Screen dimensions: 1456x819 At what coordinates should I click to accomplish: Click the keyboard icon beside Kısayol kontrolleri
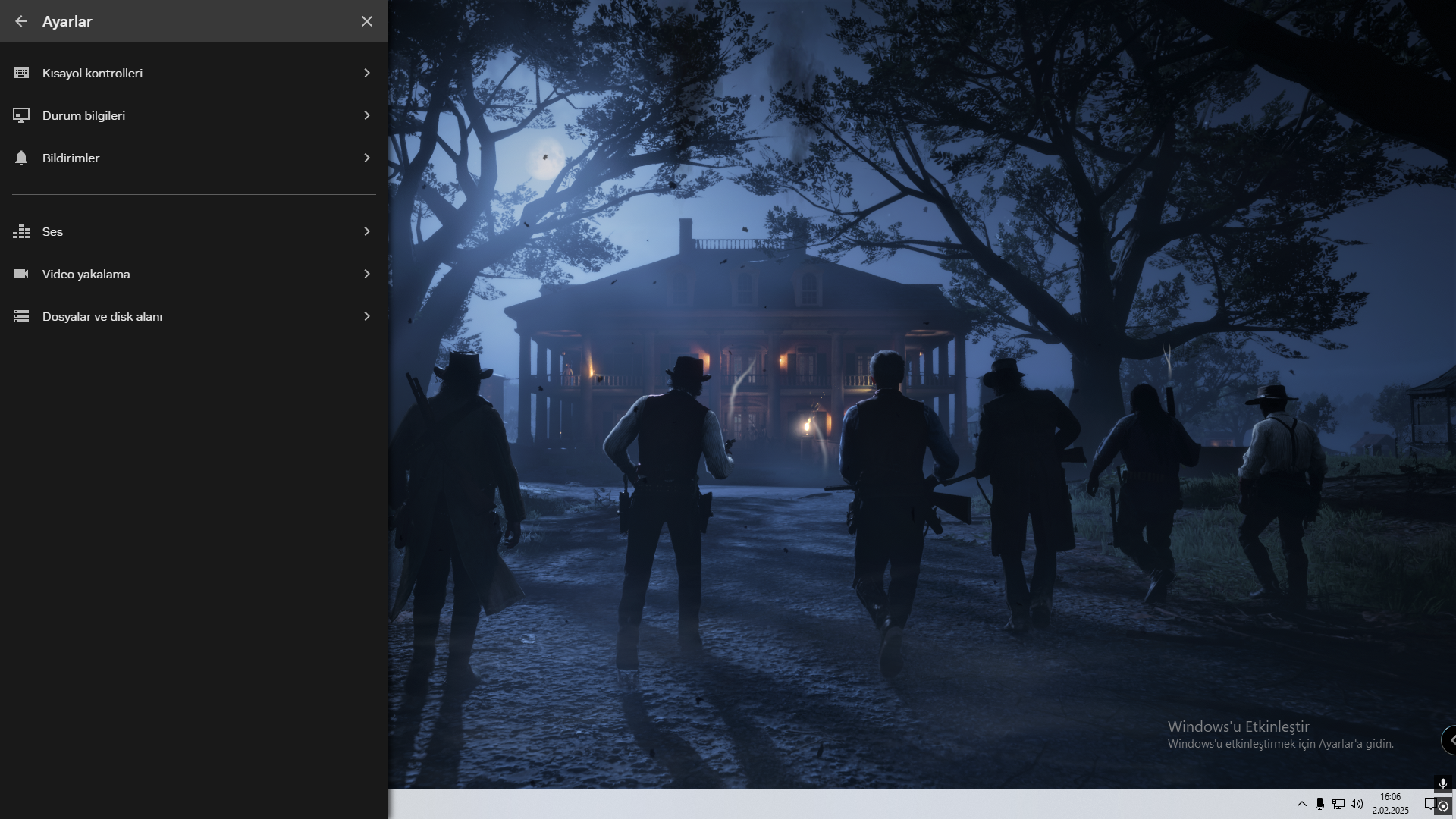tap(21, 73)
